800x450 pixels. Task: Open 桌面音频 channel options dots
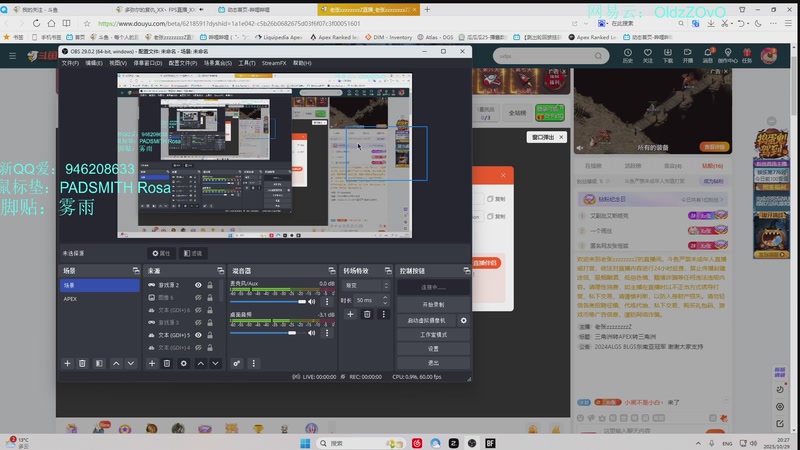[327, 333]
